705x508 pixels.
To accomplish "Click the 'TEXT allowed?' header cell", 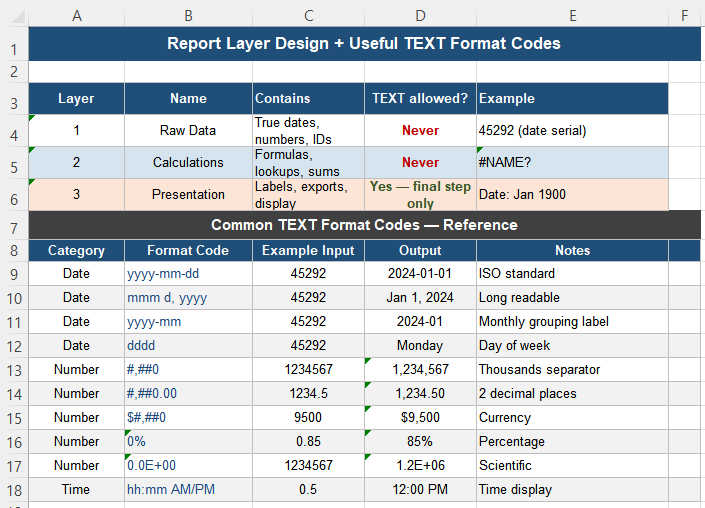I will pos(420,98).
